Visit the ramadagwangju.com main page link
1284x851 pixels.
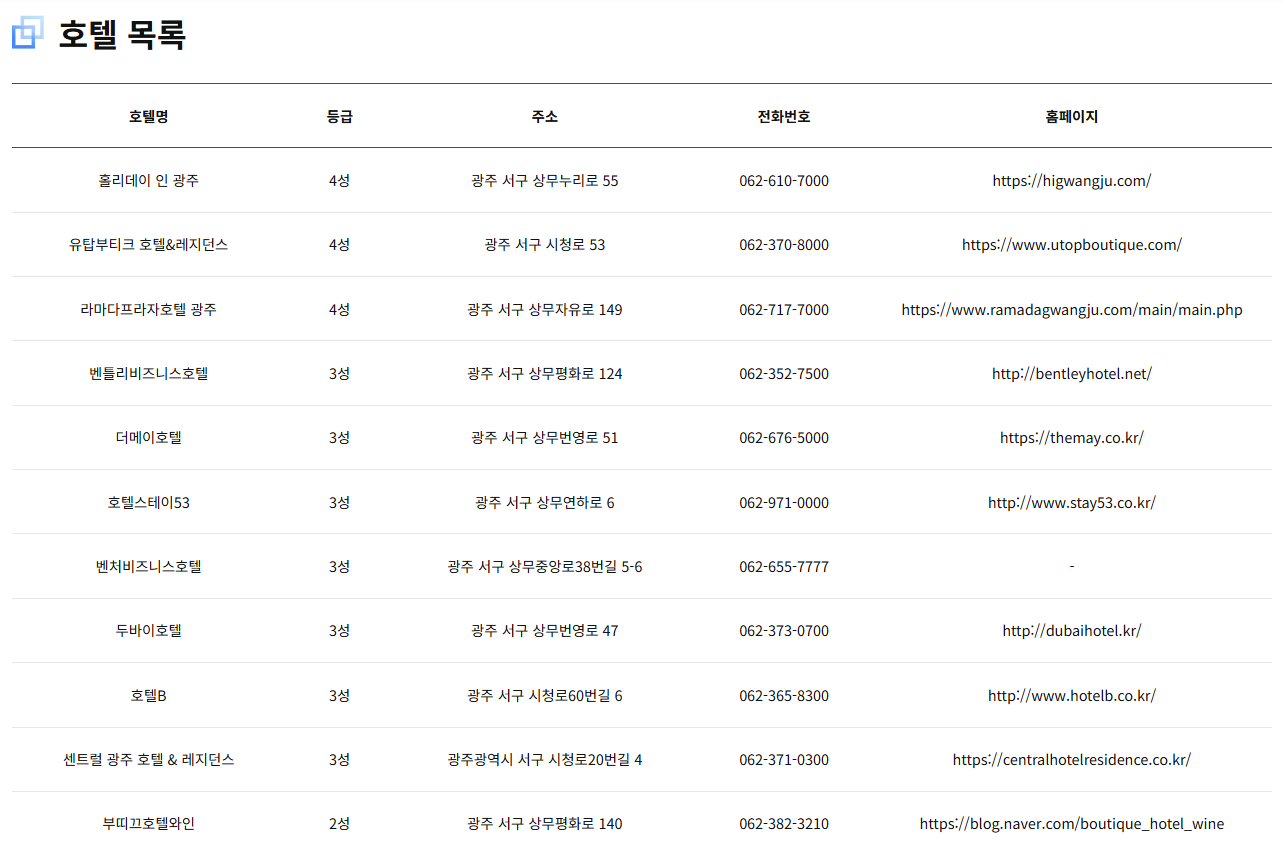1071,310
